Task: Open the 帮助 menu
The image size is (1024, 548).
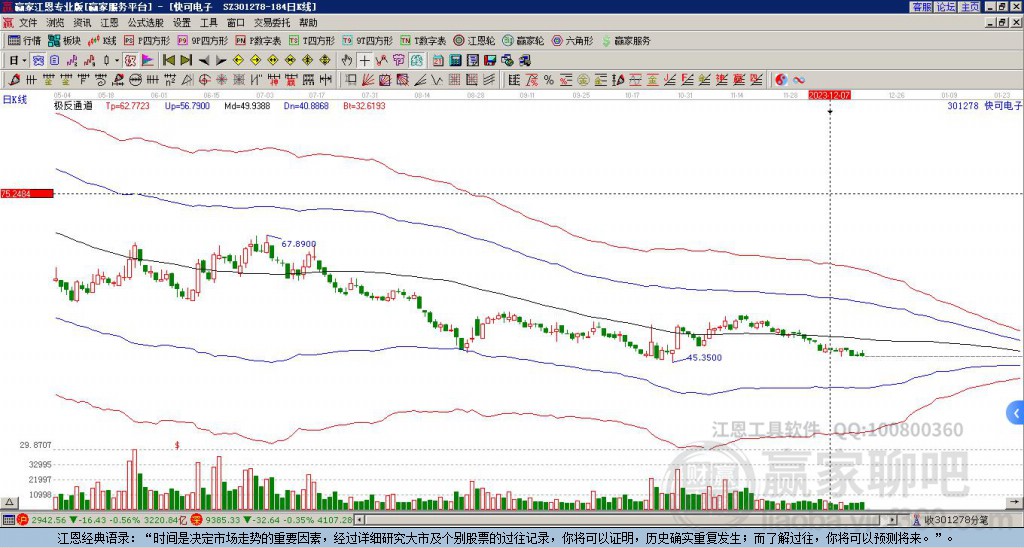Action: click(308, 23)
